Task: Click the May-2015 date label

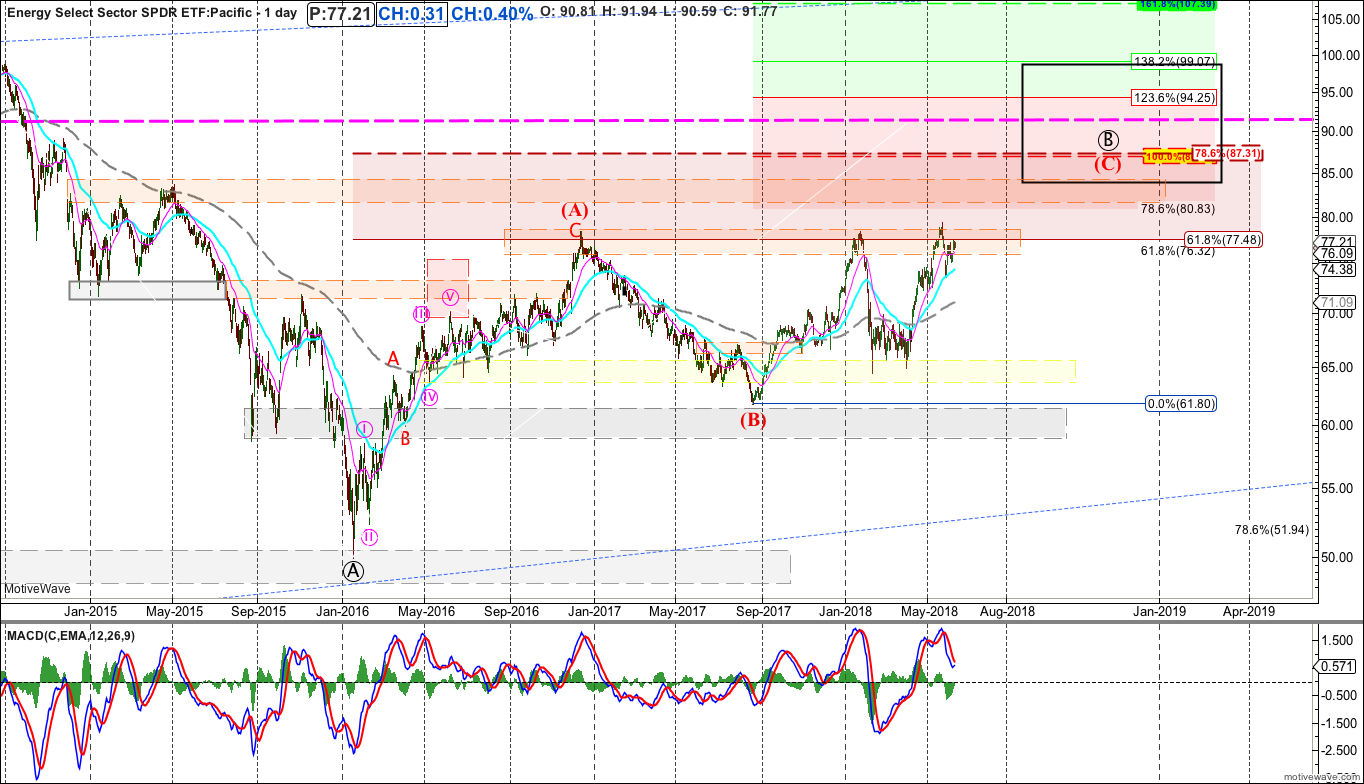Action: click(175, 610)
